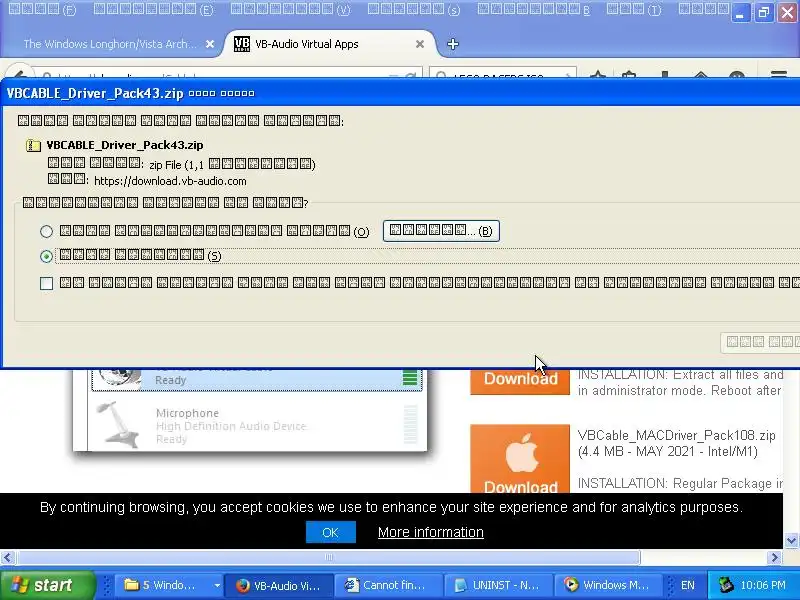Click the Windows M... media player taskbar button
The image size is (800, 600).
[x=608, y=585]
